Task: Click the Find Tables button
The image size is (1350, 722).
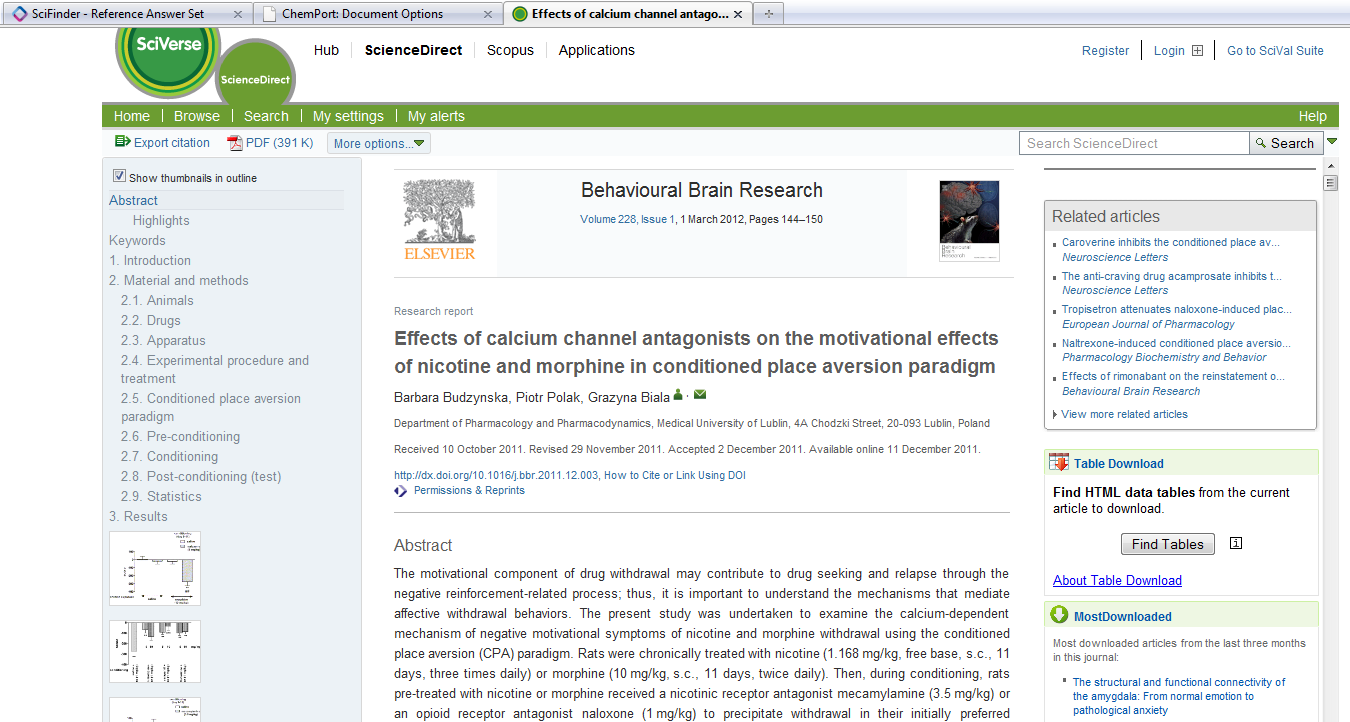Action: coord(1168,544)
